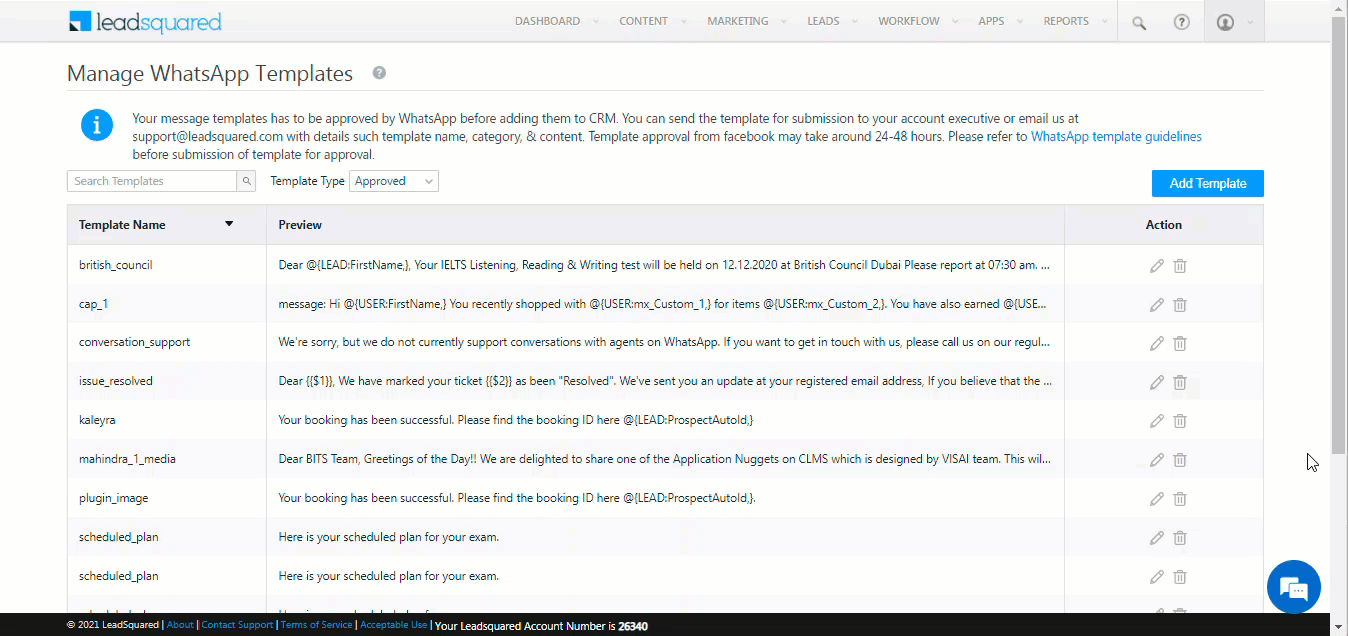1348x636 pixels.
Task: Expand the Leads menu arrow
Action: pyautogui.click(x=855, y=21)
